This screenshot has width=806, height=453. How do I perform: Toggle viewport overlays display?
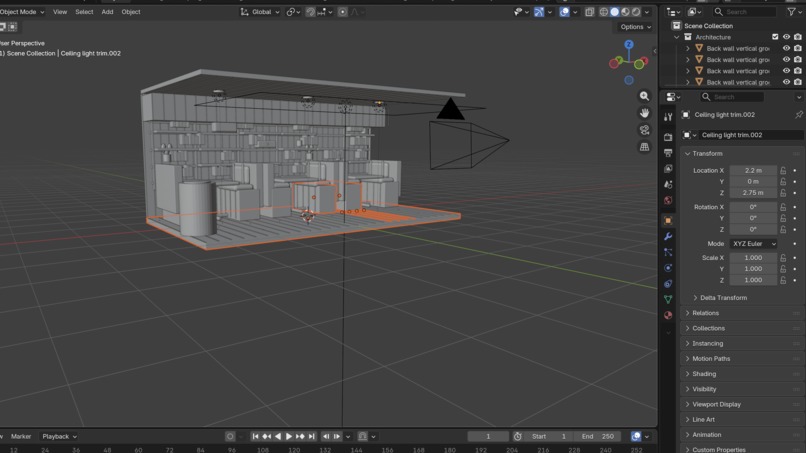click(564, 12)
